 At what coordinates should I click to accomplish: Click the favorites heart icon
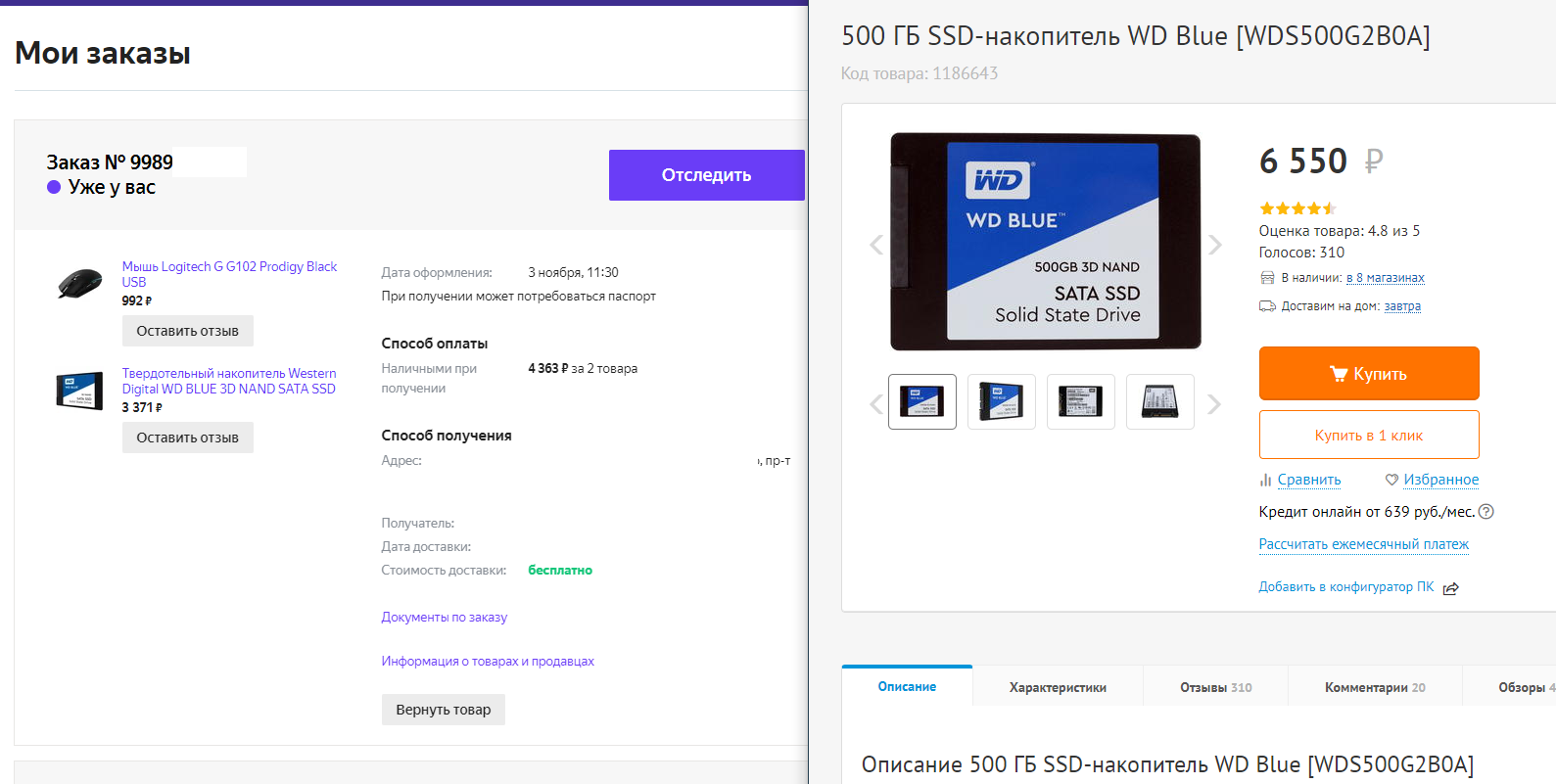tap(1391, 480)
